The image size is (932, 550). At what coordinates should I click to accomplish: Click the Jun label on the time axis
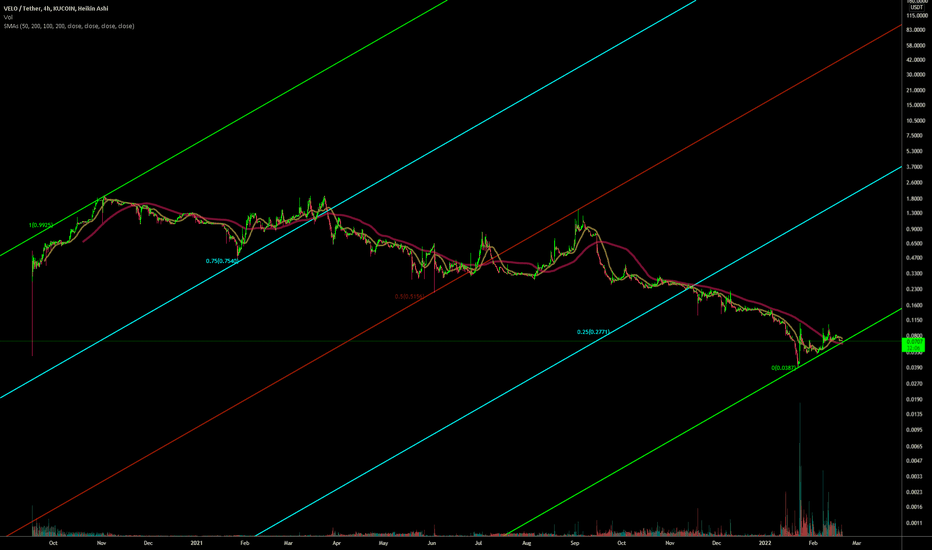coord(432,543)
